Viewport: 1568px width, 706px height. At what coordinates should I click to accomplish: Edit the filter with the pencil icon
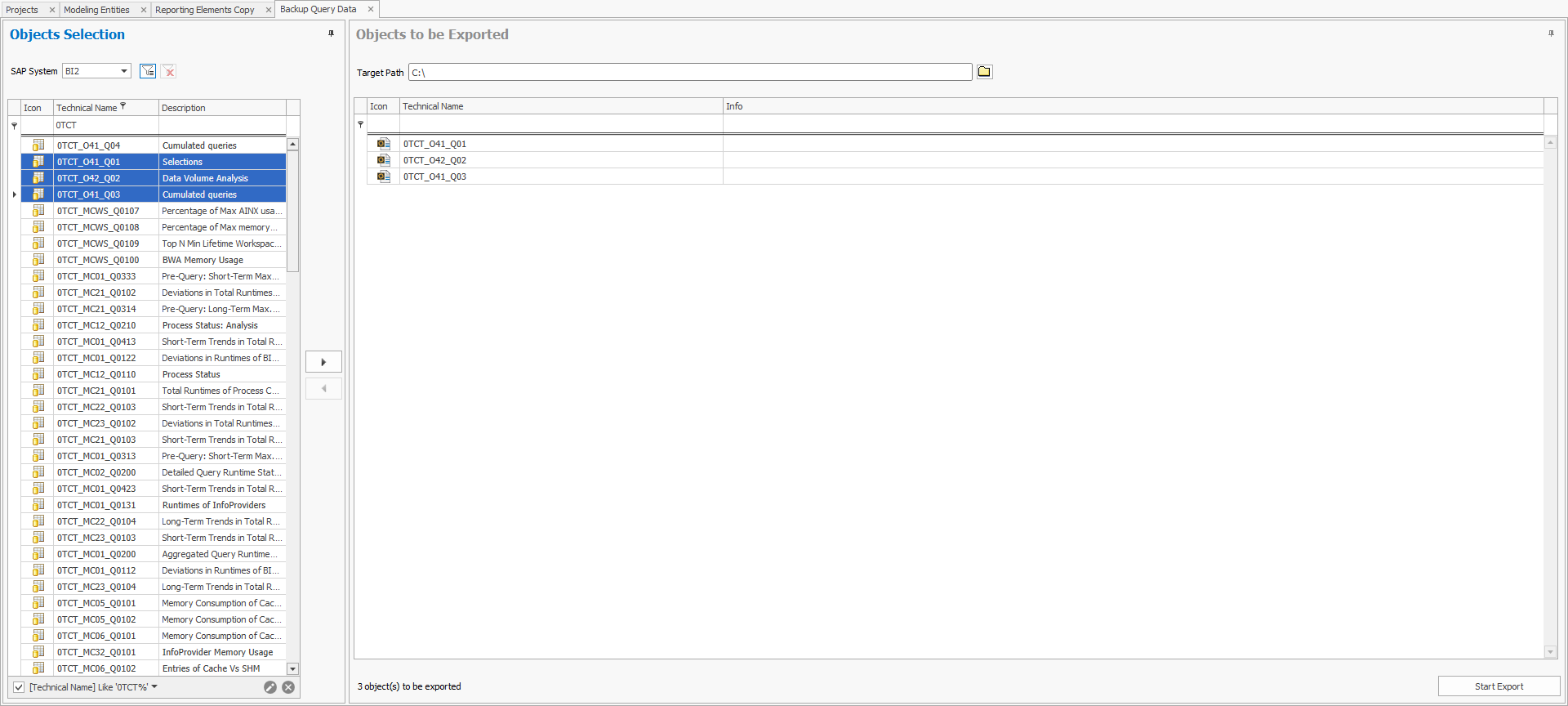click(270, 687)
